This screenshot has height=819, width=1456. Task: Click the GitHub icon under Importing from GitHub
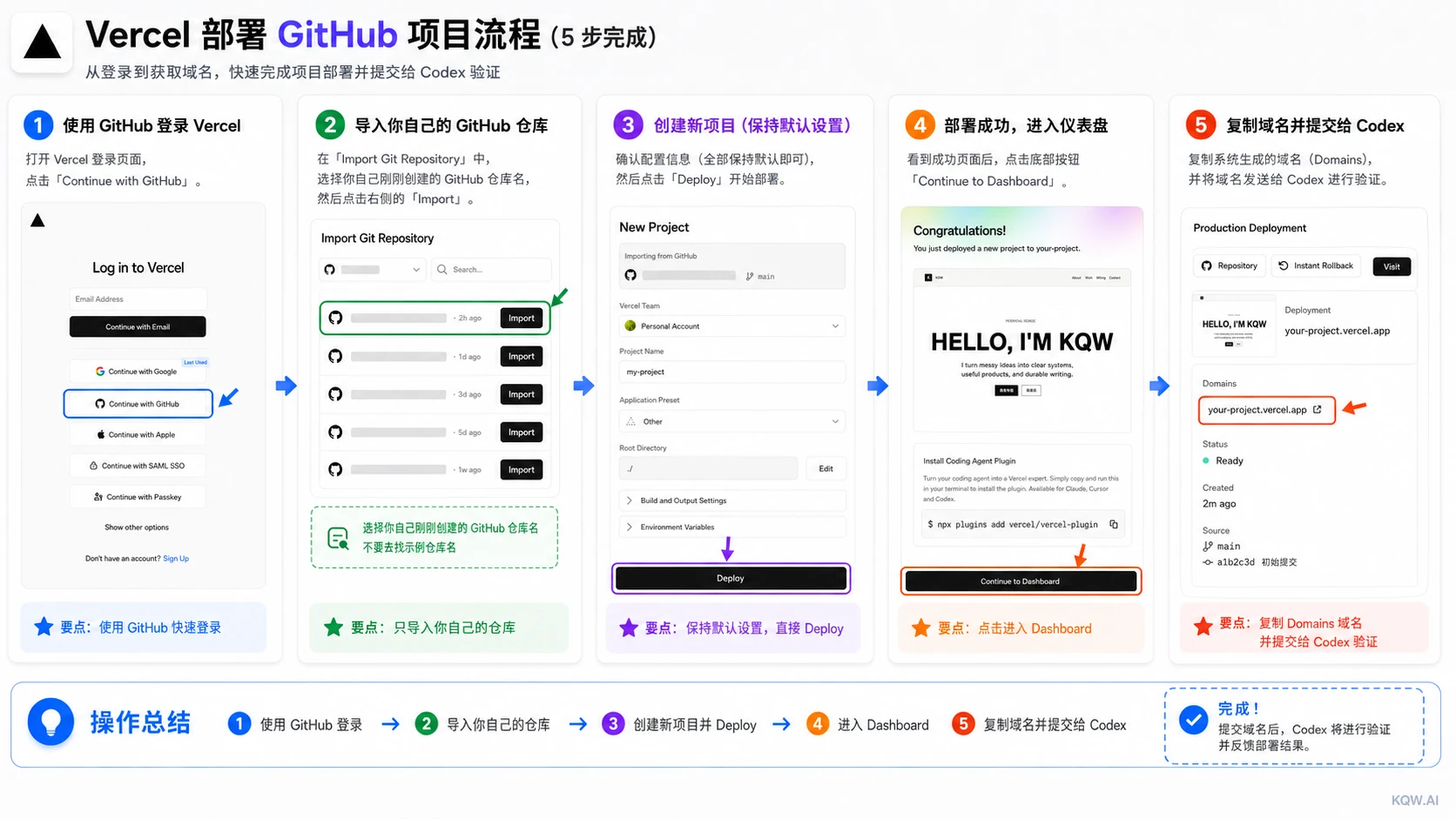click(630, 275)
